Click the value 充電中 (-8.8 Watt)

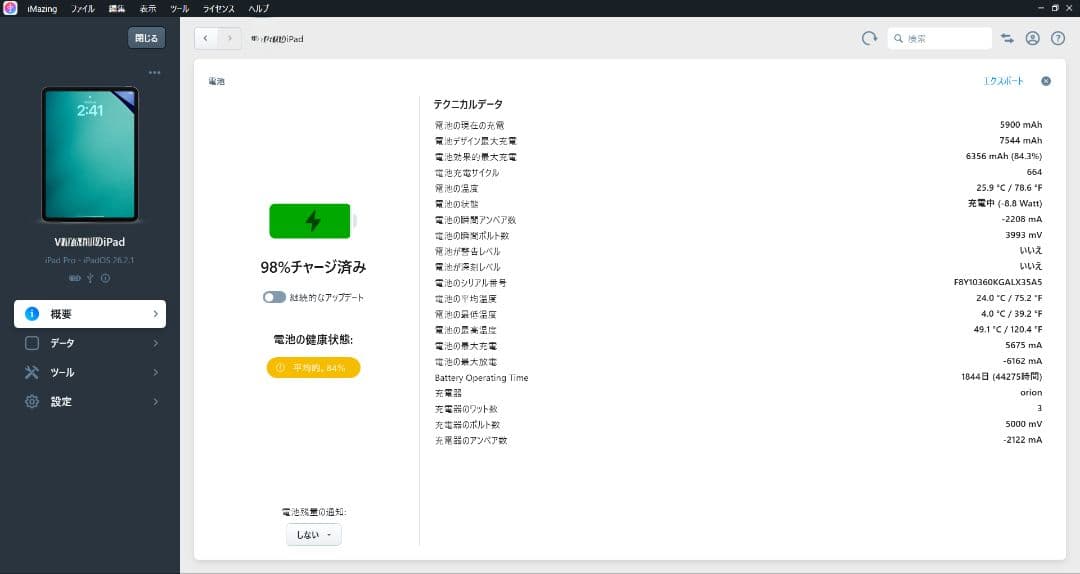1005,203
